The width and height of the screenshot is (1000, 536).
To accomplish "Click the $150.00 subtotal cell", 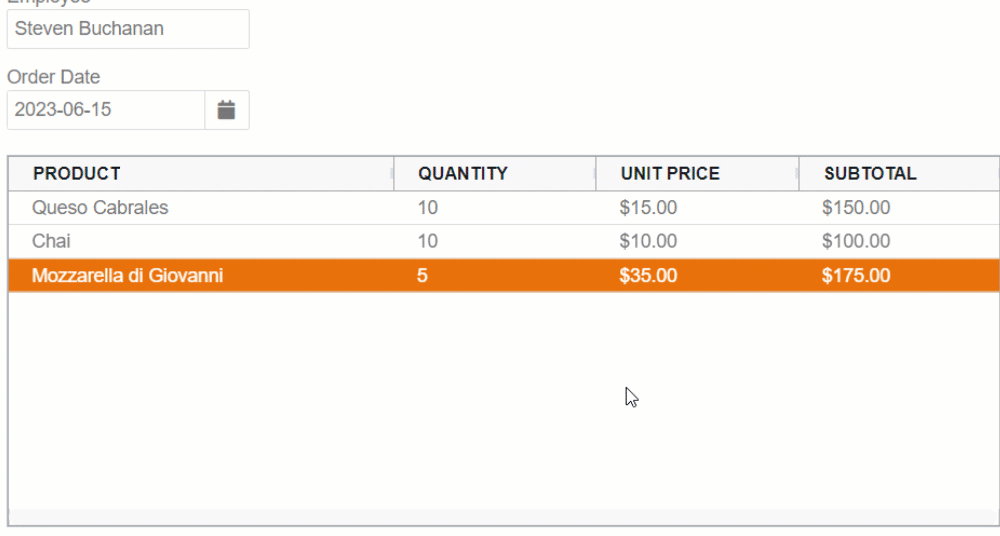I will tap(856, 208).
